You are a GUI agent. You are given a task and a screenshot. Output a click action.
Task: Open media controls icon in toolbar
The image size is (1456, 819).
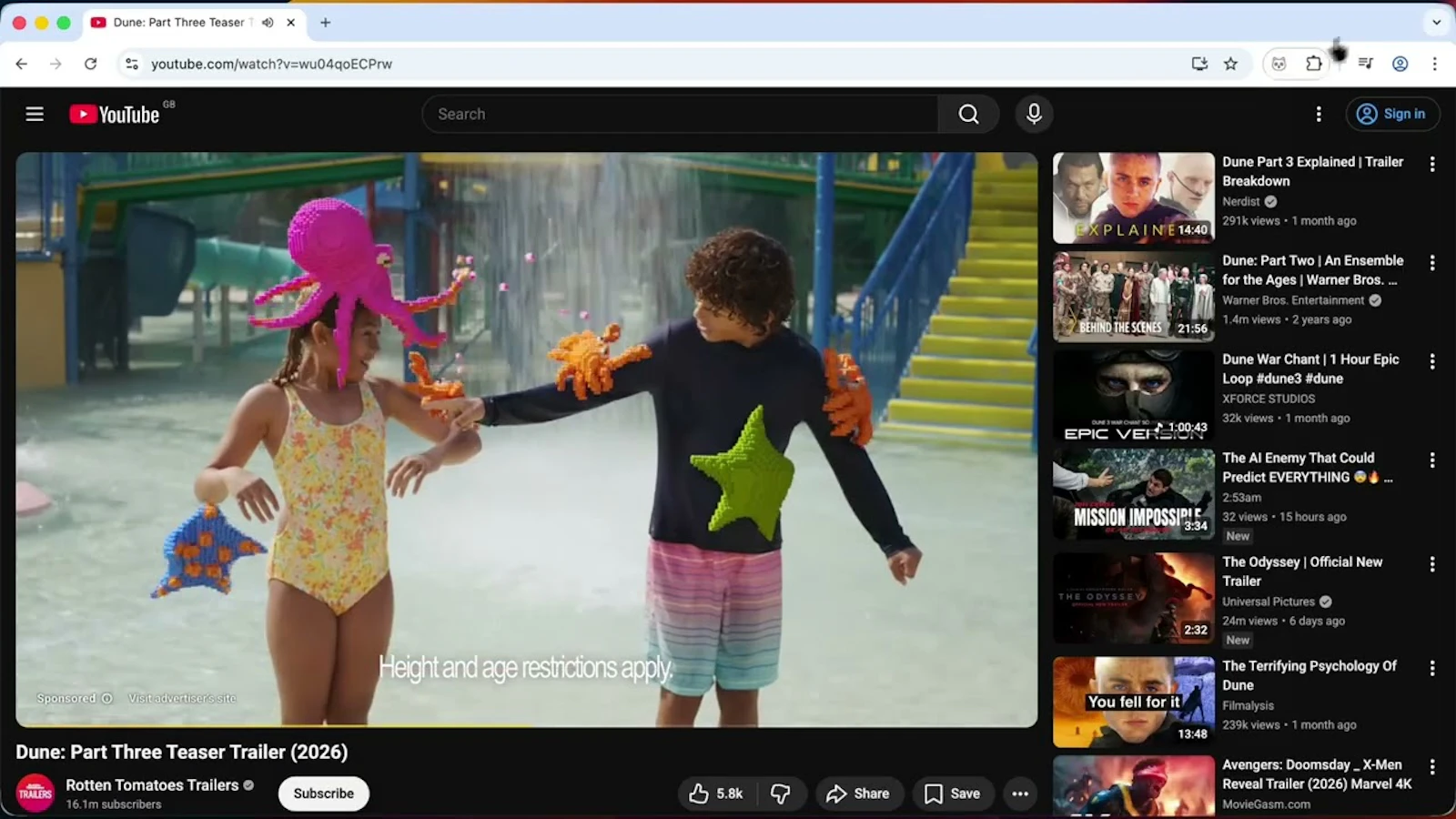click(x=1366, y=64)
